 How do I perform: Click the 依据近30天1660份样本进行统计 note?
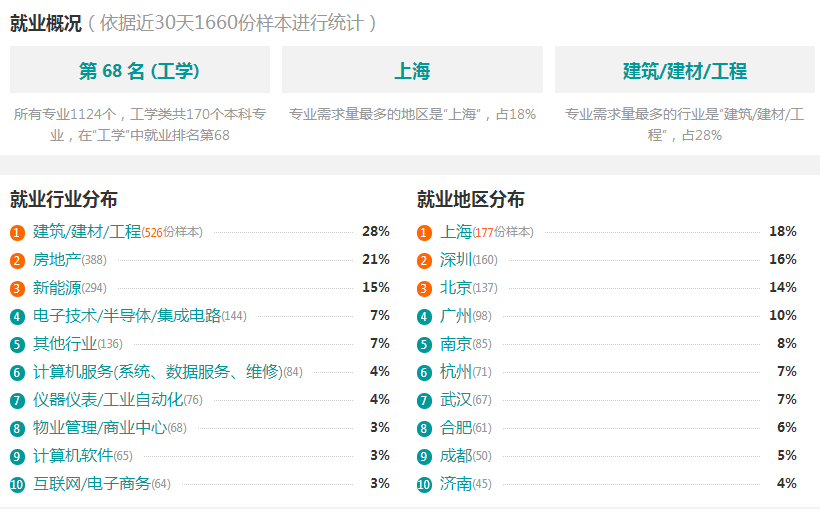[x=231, y=23]
